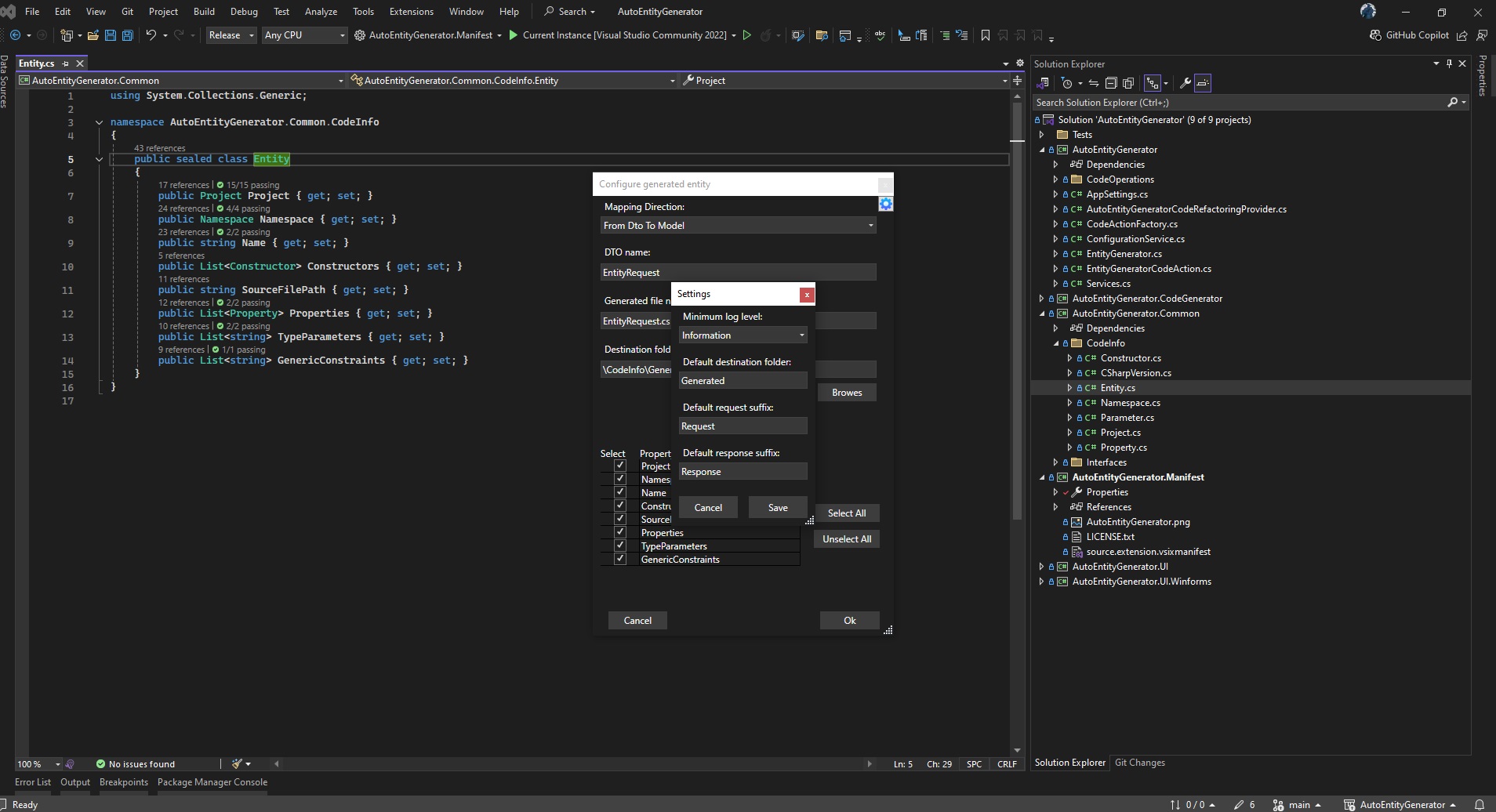Image resolution: width=1496 pixels, height=812 pixels.
Task: Click the Send Feedback person icon
Action: (x=1482, y=35)
